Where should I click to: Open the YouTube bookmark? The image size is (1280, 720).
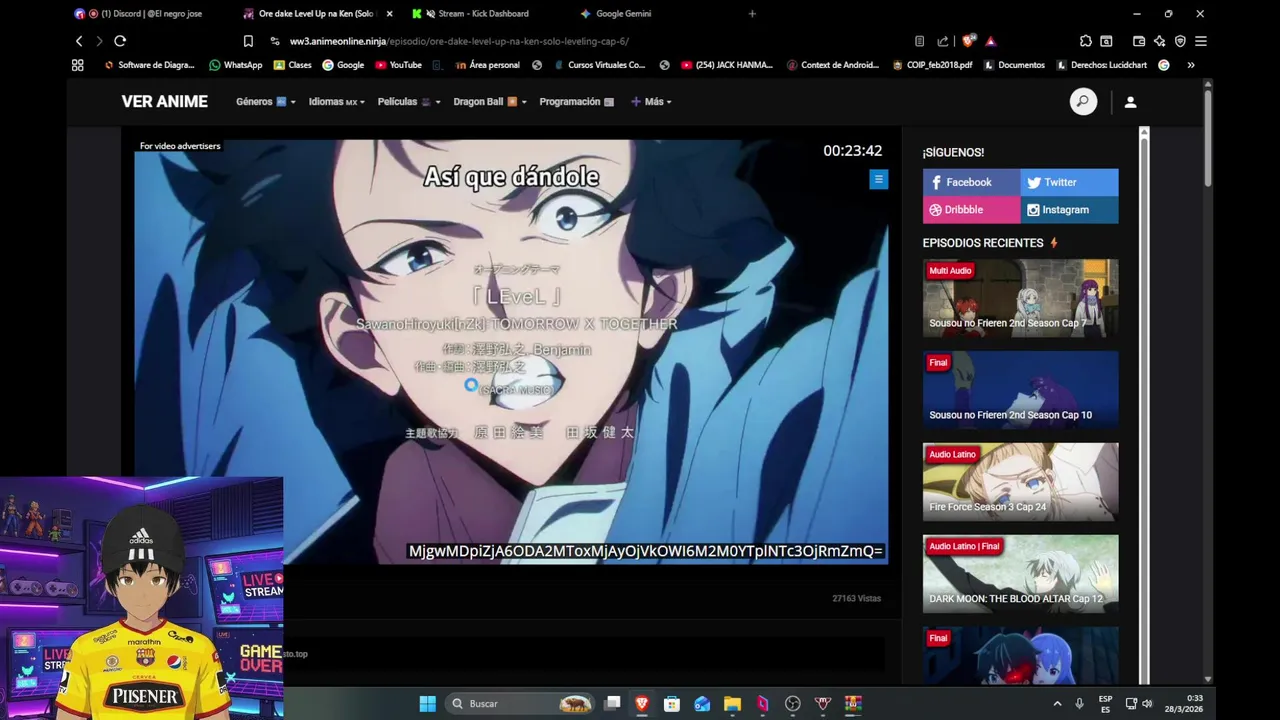pos(398,65)
